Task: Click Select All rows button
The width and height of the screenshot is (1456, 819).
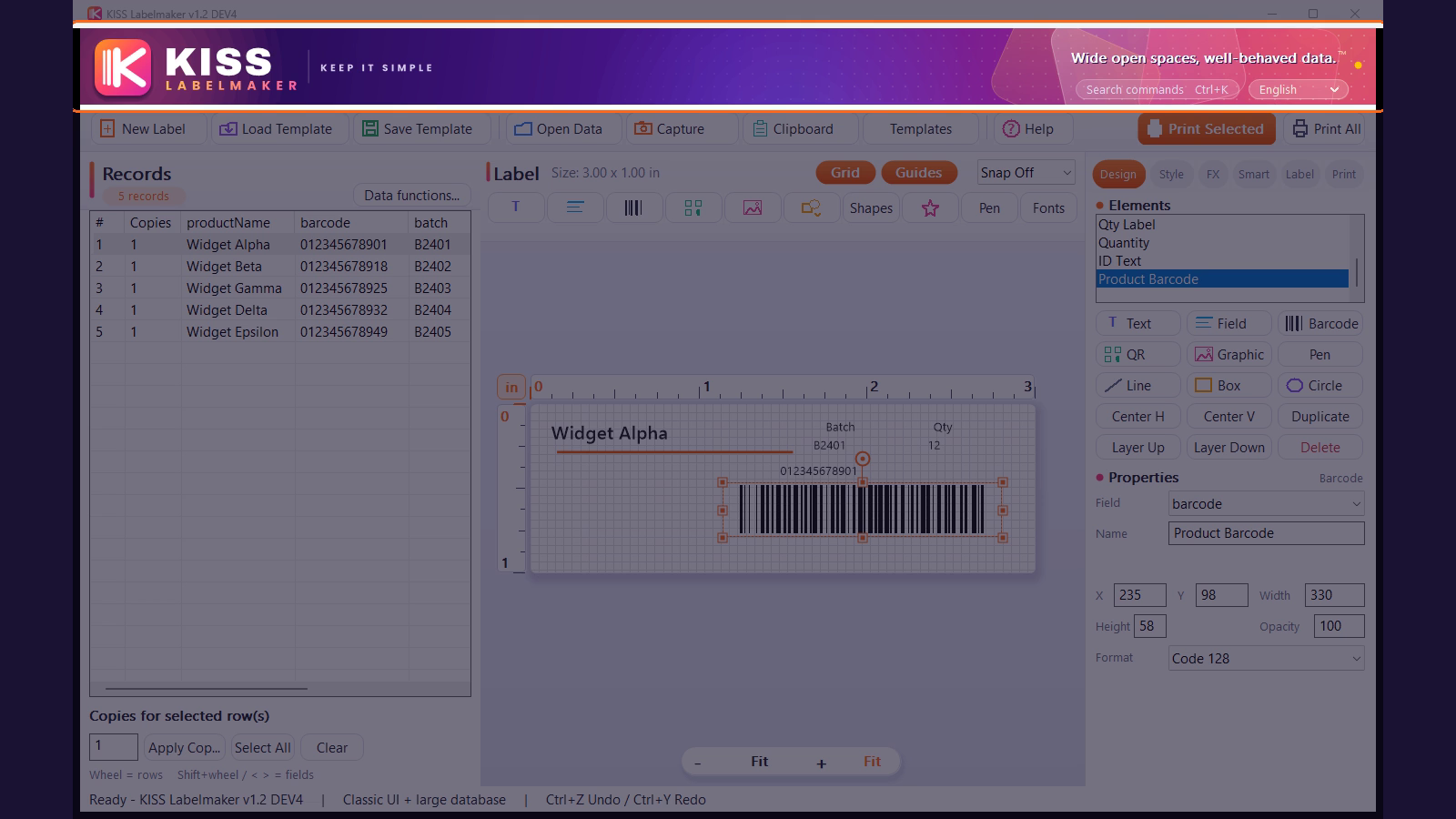Action: (x=262, y=748)
